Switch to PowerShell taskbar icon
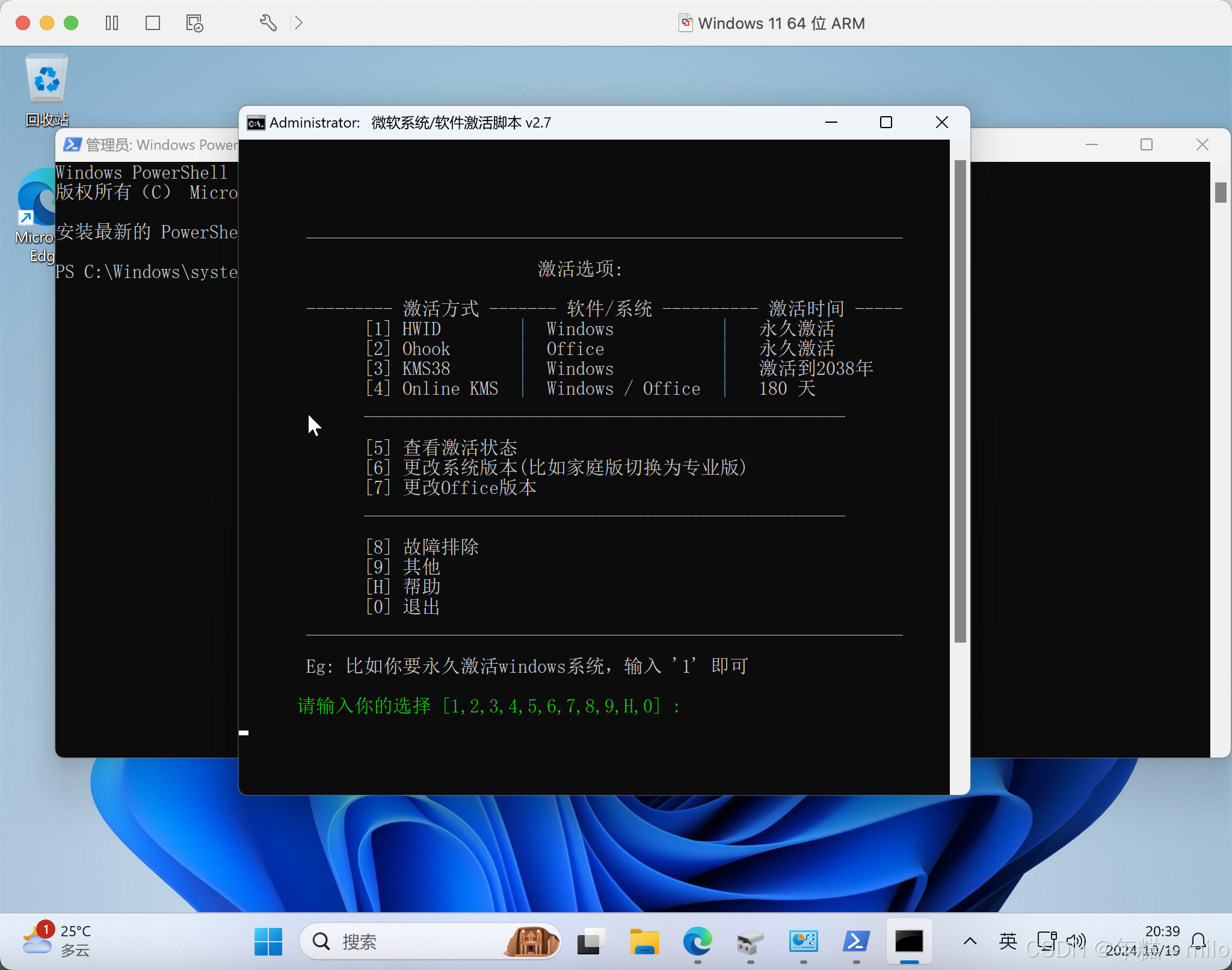The width and height of the screenshot is (1232, 970). coord(856,941)
